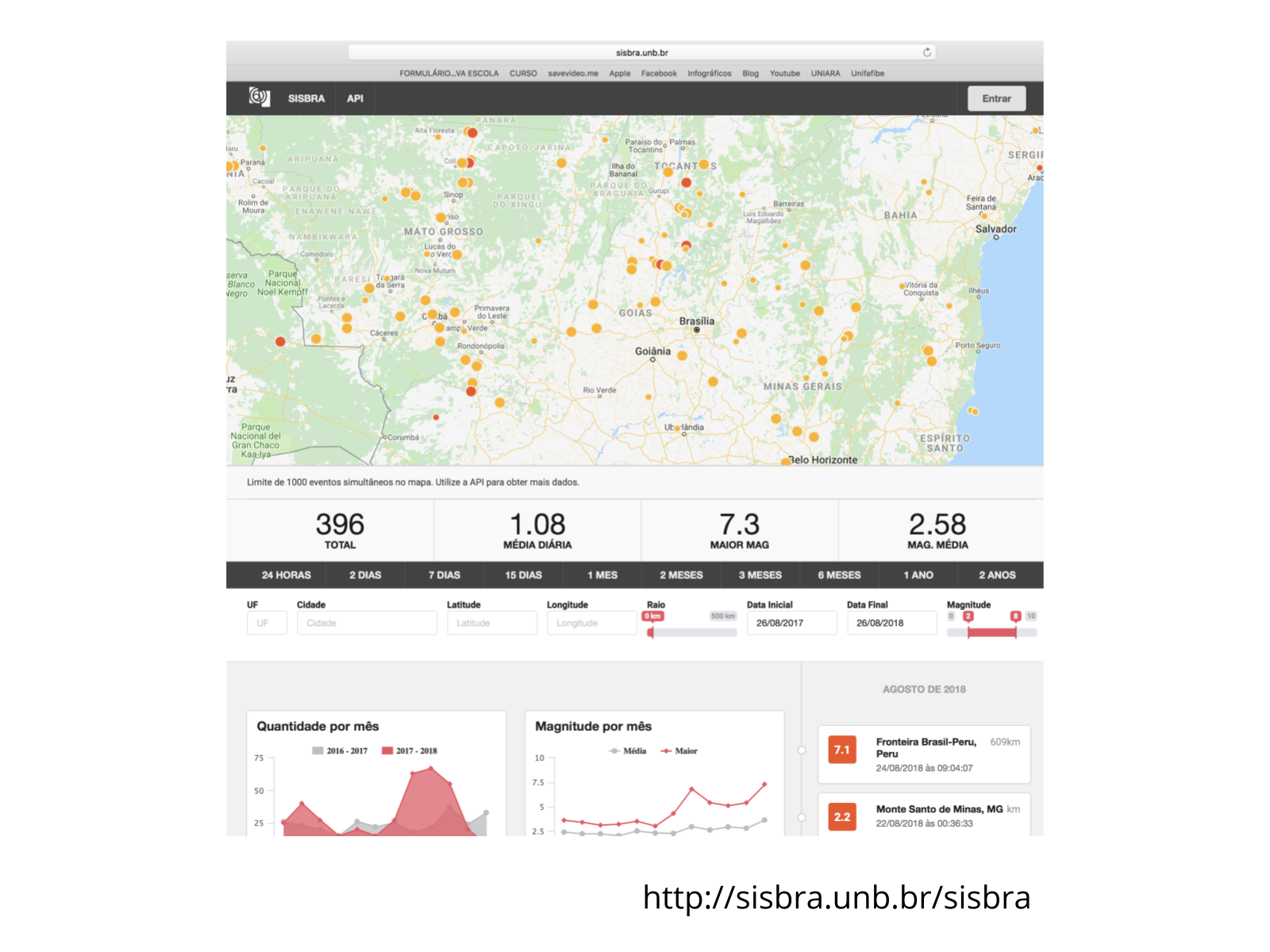Click the sisbra.unb.br address bar
Image resolution: width=1270 pixels, height=952 pixels.
point(641,52)
